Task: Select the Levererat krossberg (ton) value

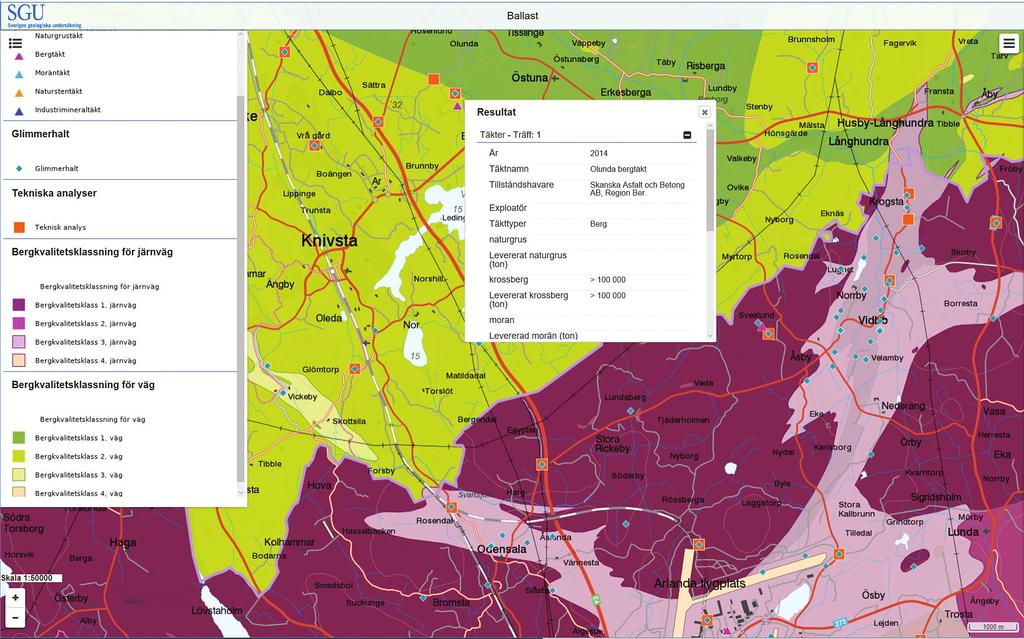Action: 608,295
